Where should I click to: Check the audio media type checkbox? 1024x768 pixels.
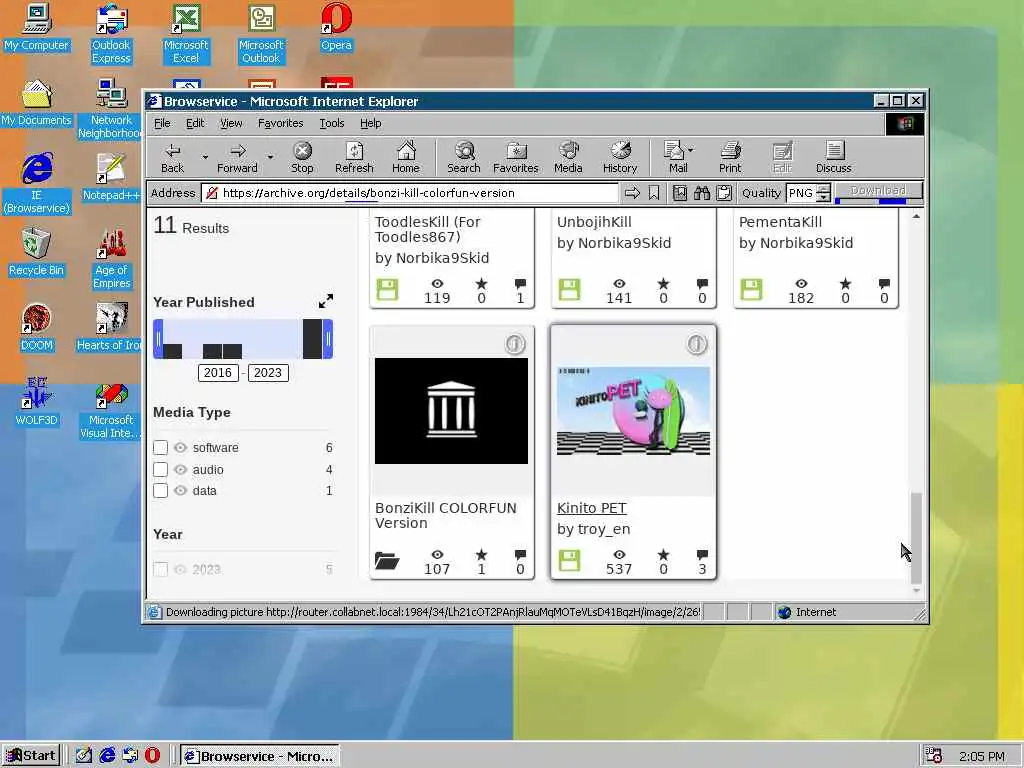[160, 470]
